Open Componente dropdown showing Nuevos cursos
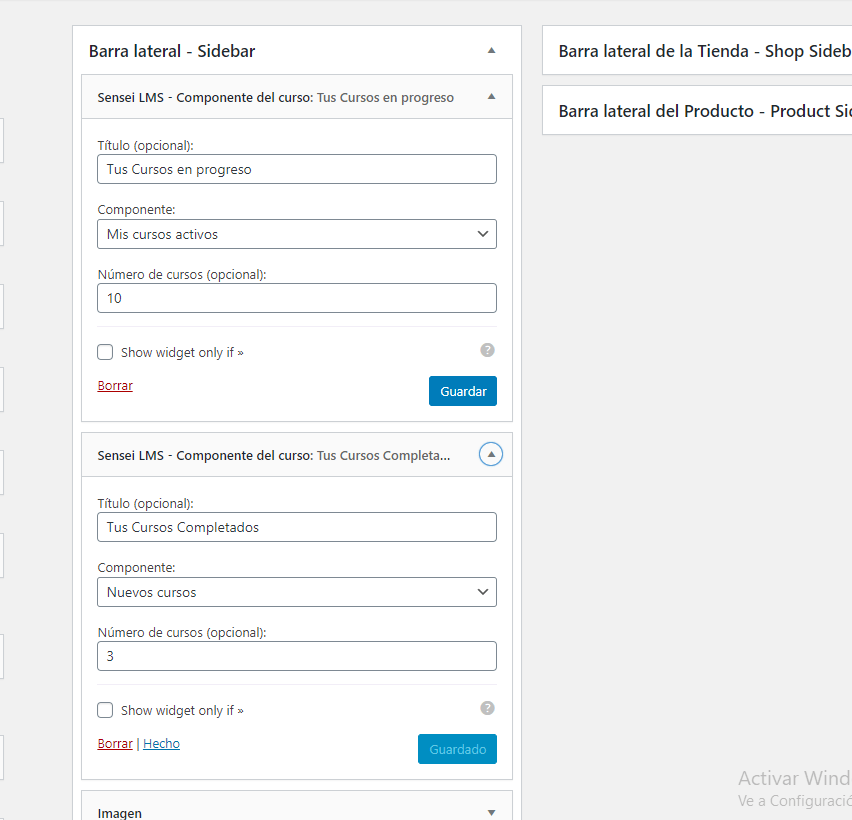Screen dimensions: 852x820 [x=297, y=592]
